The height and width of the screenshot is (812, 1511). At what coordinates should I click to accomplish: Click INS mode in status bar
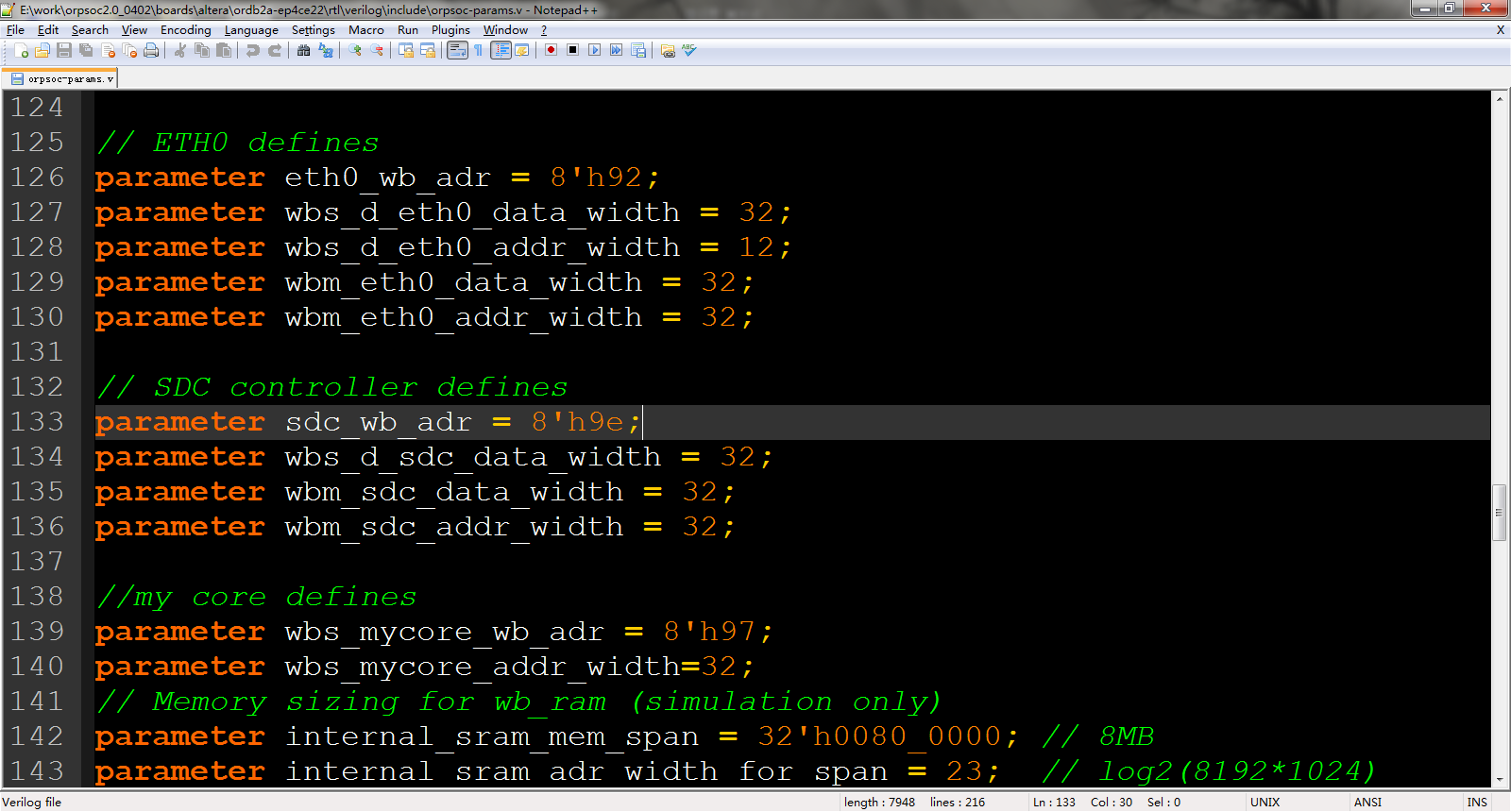(1477, 803)
